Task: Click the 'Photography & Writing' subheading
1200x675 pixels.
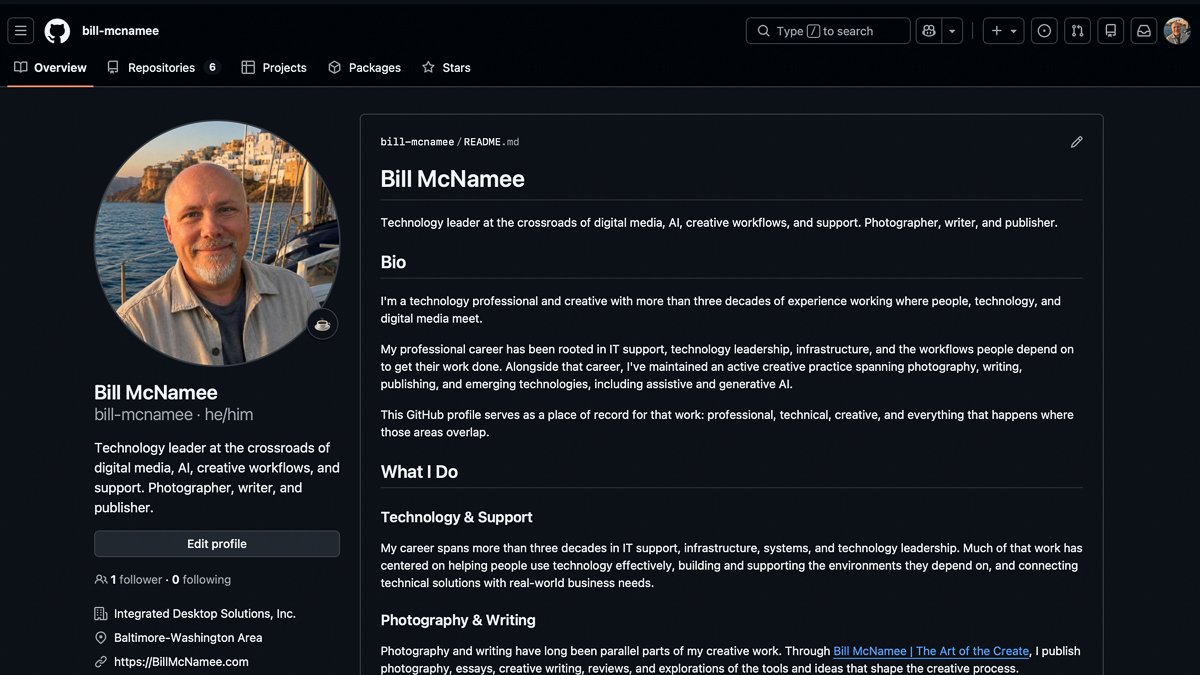Action: point(458,620)
